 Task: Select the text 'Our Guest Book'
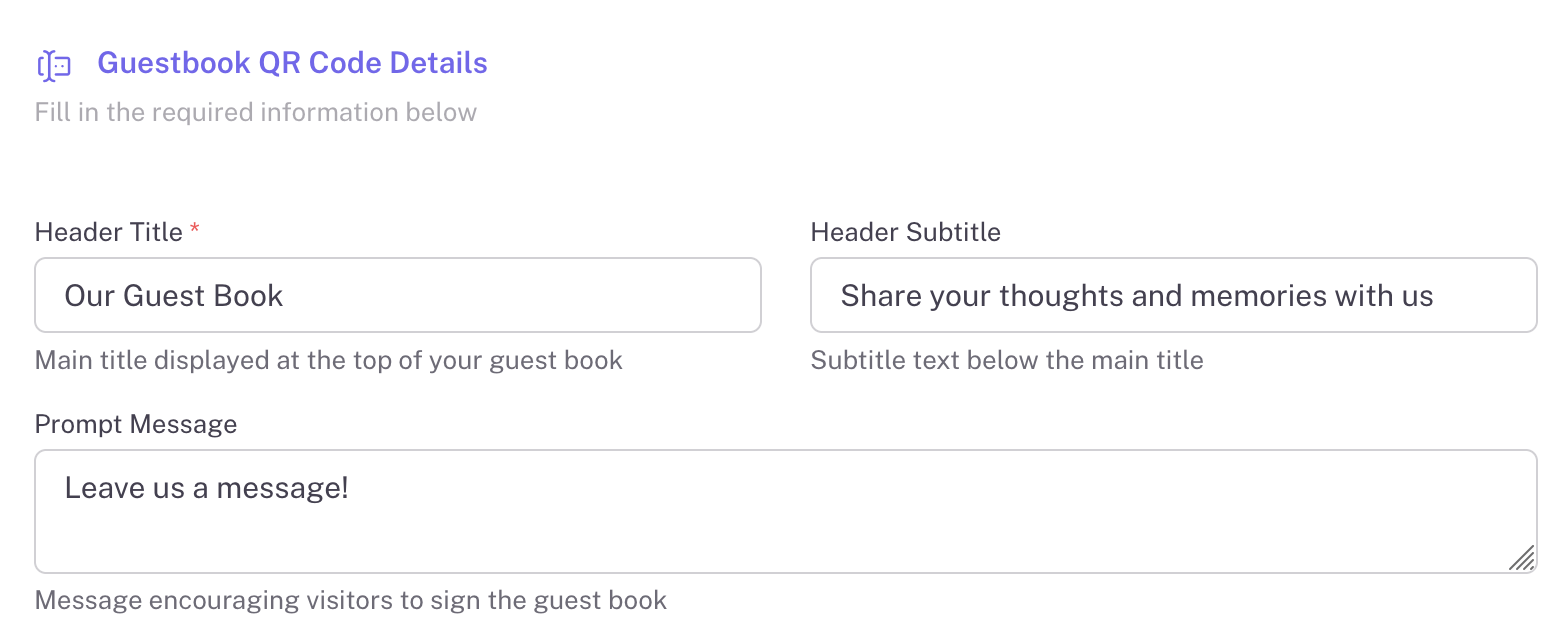click(x=173, y=295)
